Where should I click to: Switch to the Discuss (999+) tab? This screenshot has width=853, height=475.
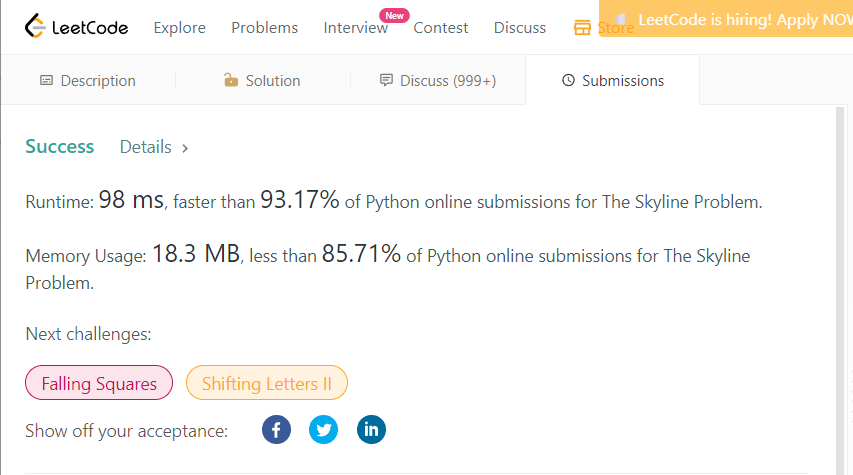pos(447,81)
